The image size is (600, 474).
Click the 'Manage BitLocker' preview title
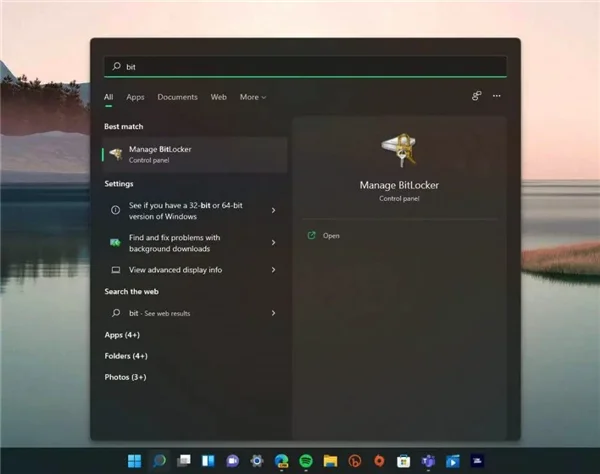click(399, 185)
